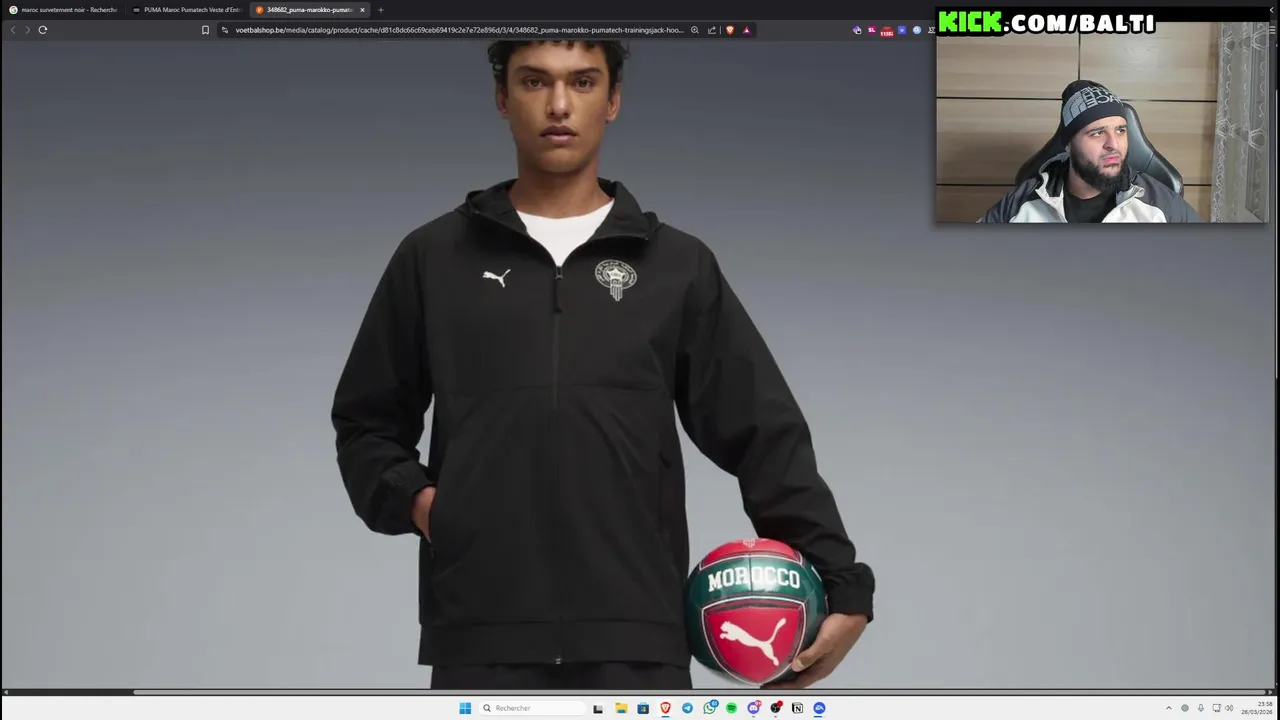Switch to the 'maroc survetement noir' Google tab

[63, 10]
